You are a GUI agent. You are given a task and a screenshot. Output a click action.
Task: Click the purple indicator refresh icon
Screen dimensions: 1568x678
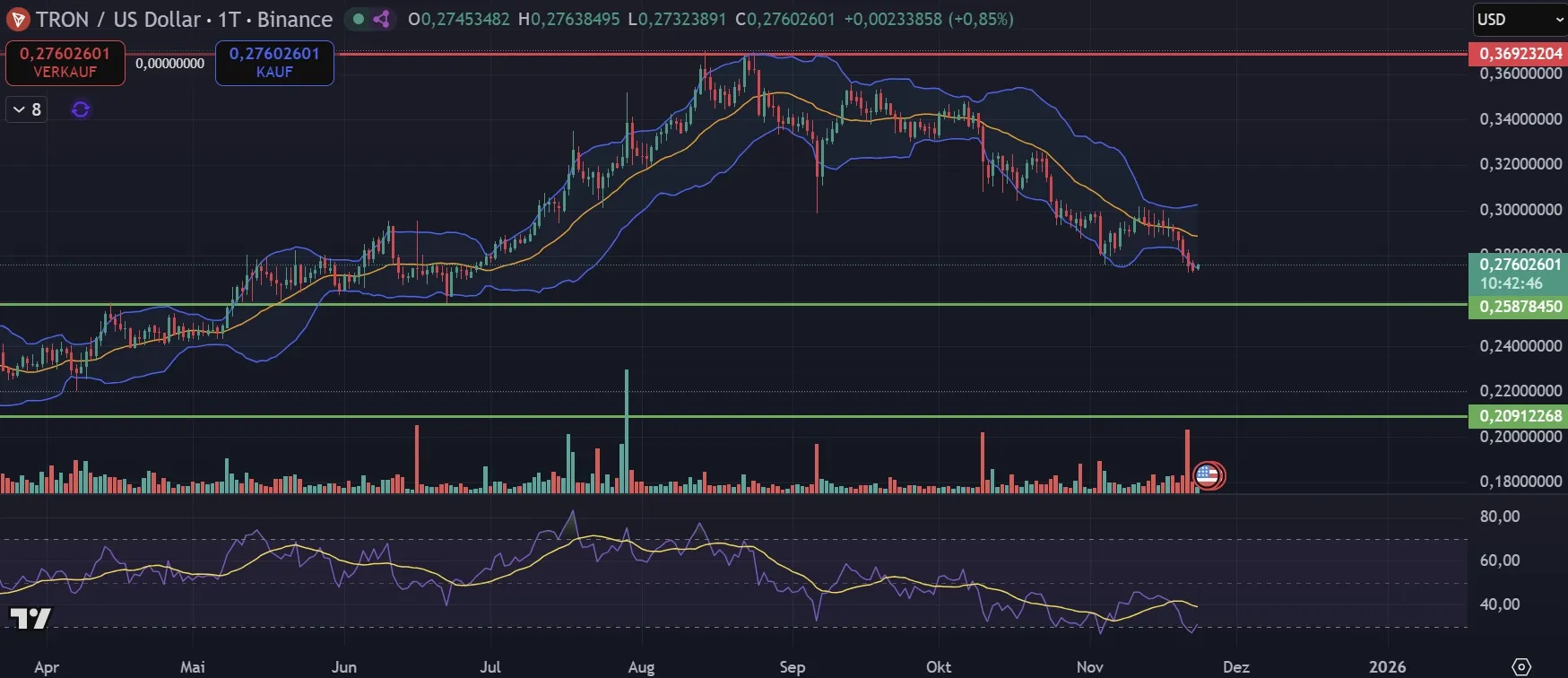point(81,109)
